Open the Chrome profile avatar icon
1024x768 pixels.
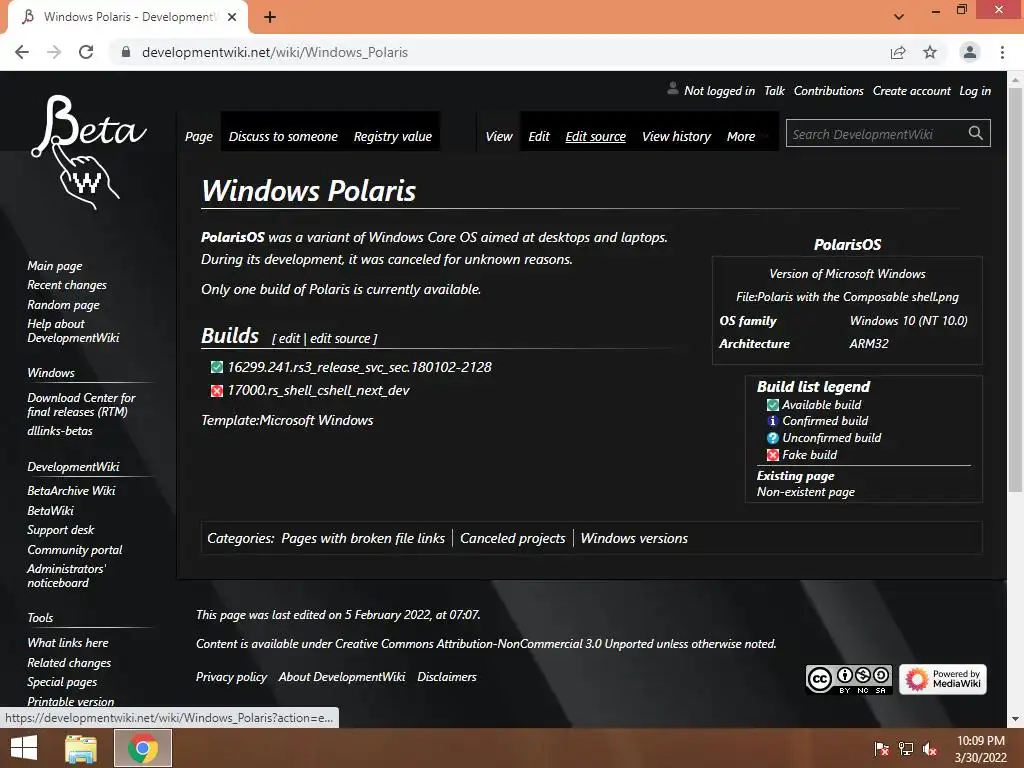970,52
